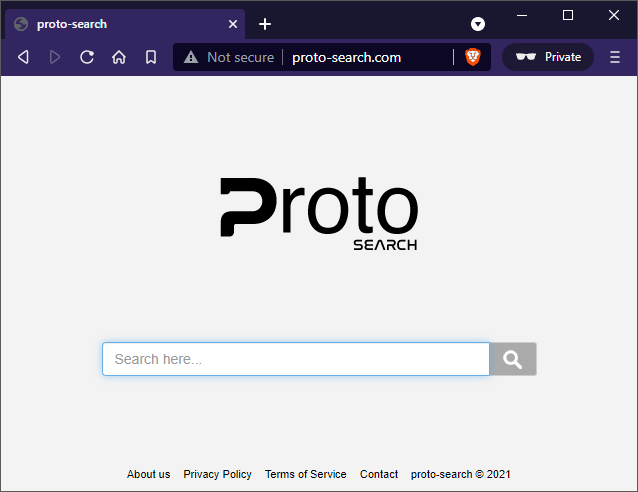Viewport: 638px width, 492px height.
Task: Bookmark this page
Action: tap(151, 57)
